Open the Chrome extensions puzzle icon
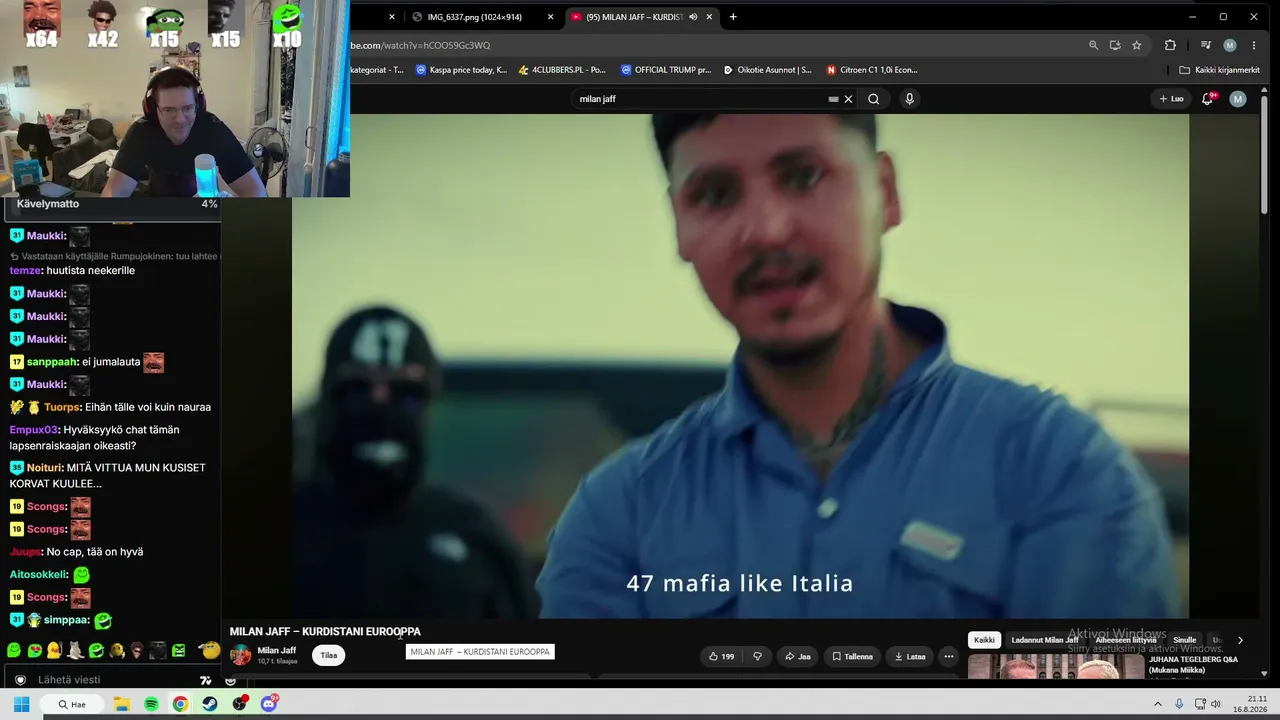This screenshot has height=720, width=1280. (1170, 45)
